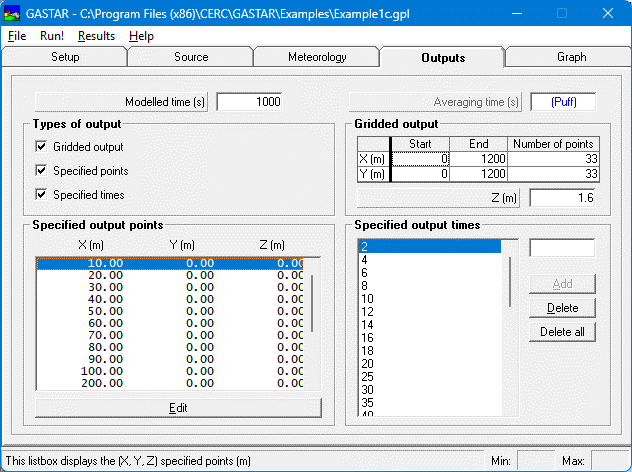Toggle the Specified points checkbox
632x472 pixels.
click(41, 171)
